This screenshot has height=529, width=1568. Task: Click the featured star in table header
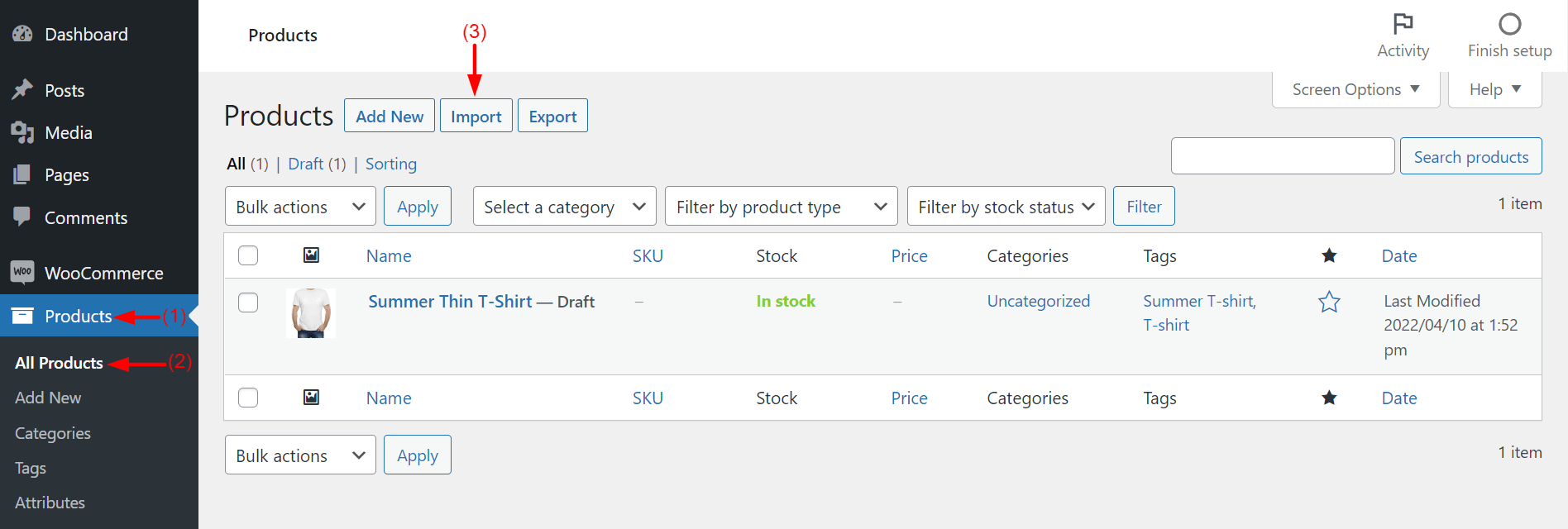click(x=1329, y=255)
